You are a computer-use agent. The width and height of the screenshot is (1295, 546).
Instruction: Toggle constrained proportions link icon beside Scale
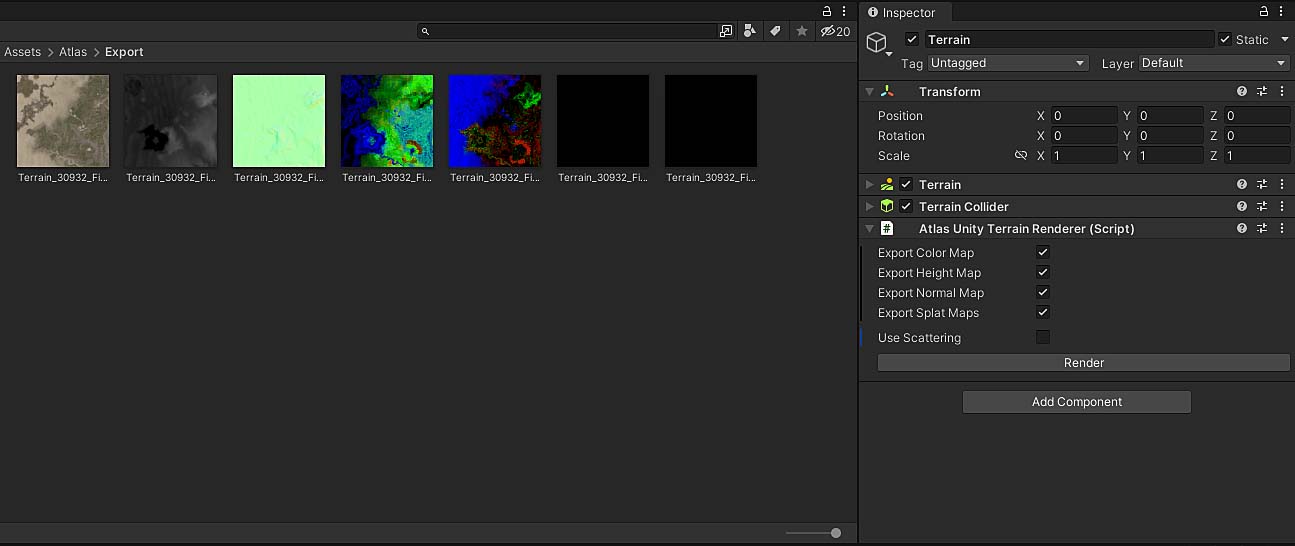coord(1021,156)
